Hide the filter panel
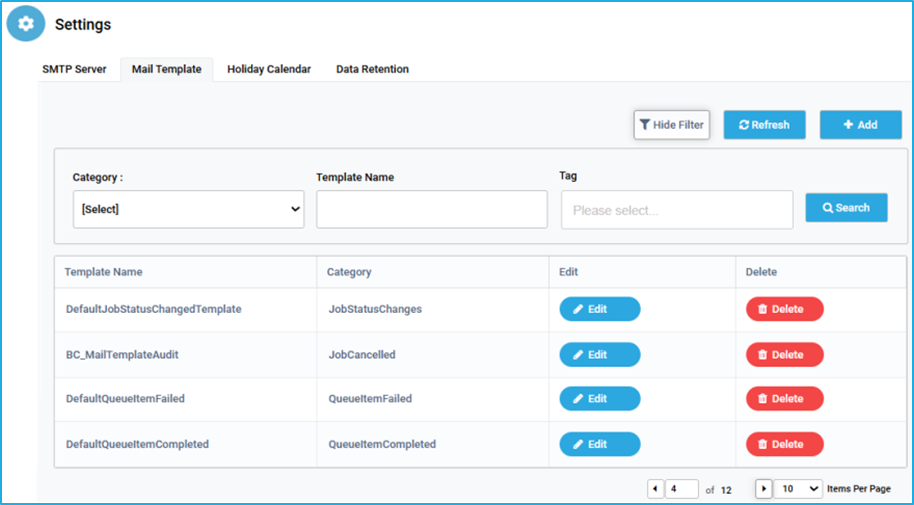The image size is (914, 505). tap(672, 125)
